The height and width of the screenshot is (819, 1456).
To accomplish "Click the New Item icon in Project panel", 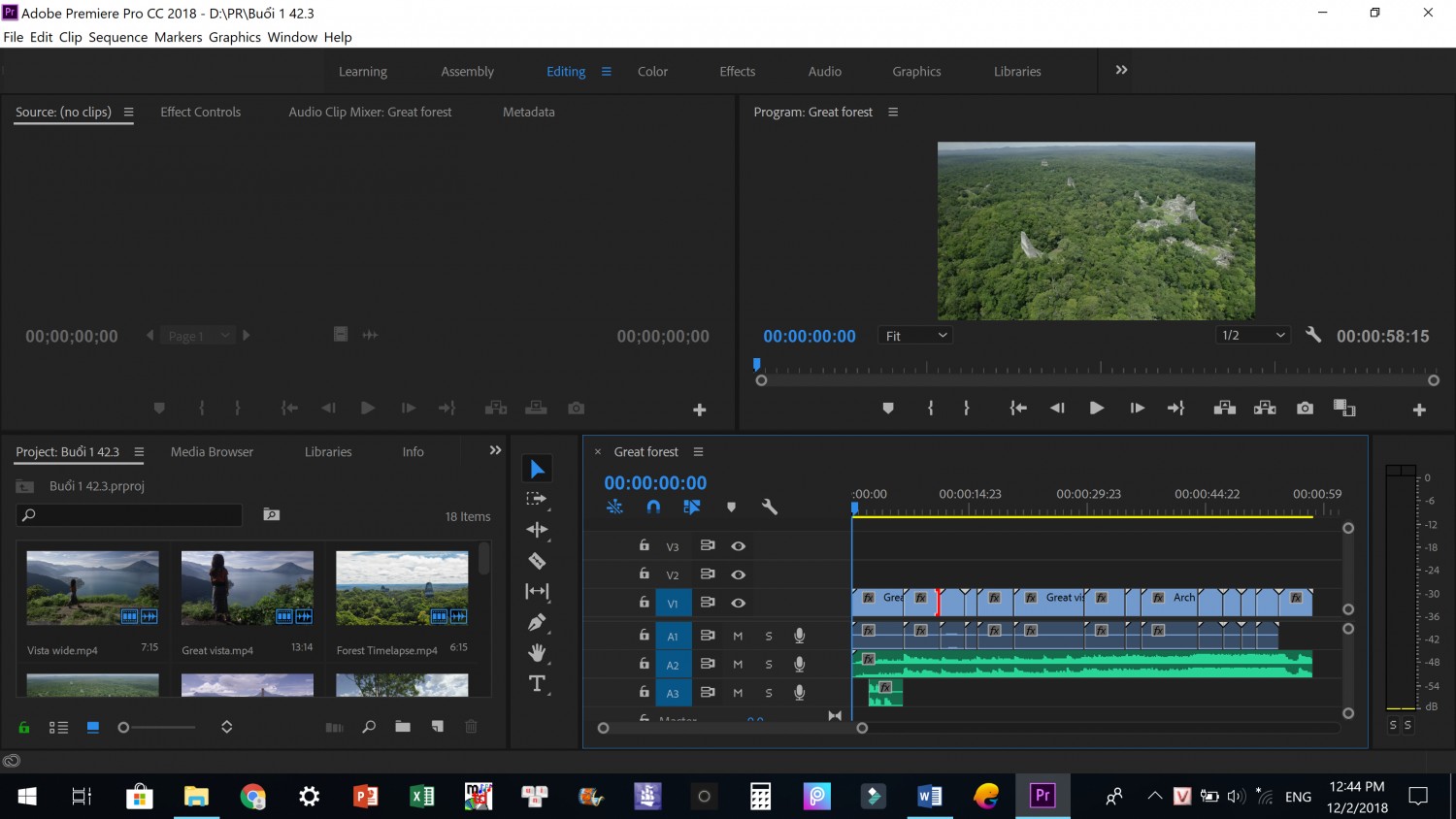I will click(438, 727).
